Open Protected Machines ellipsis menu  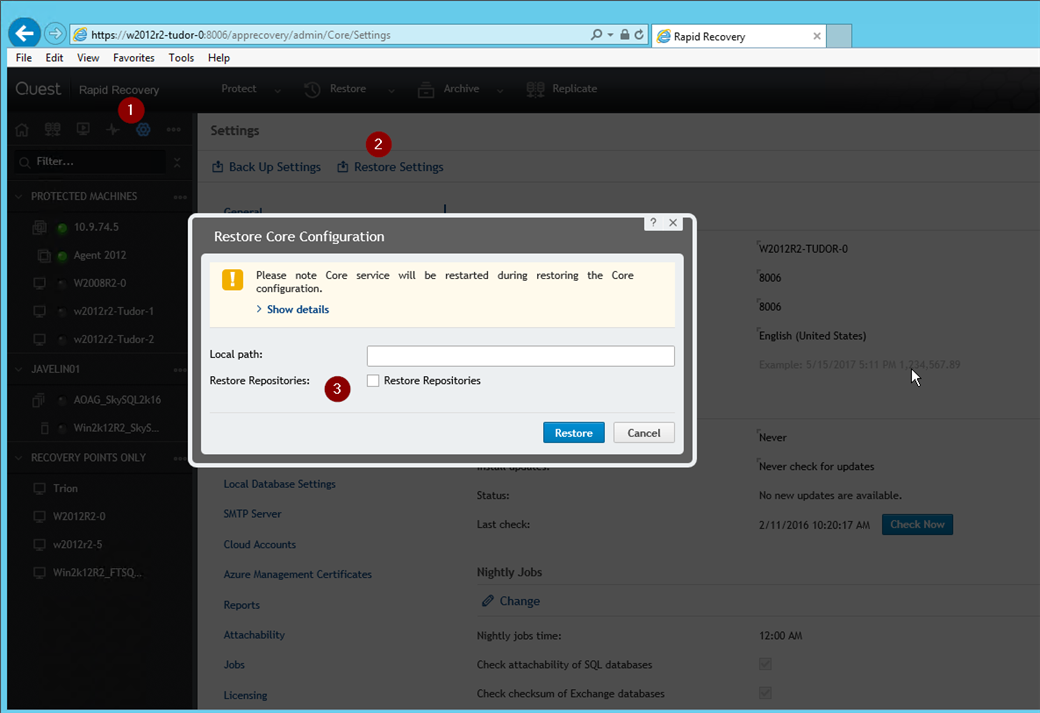(x=180, y=197)
